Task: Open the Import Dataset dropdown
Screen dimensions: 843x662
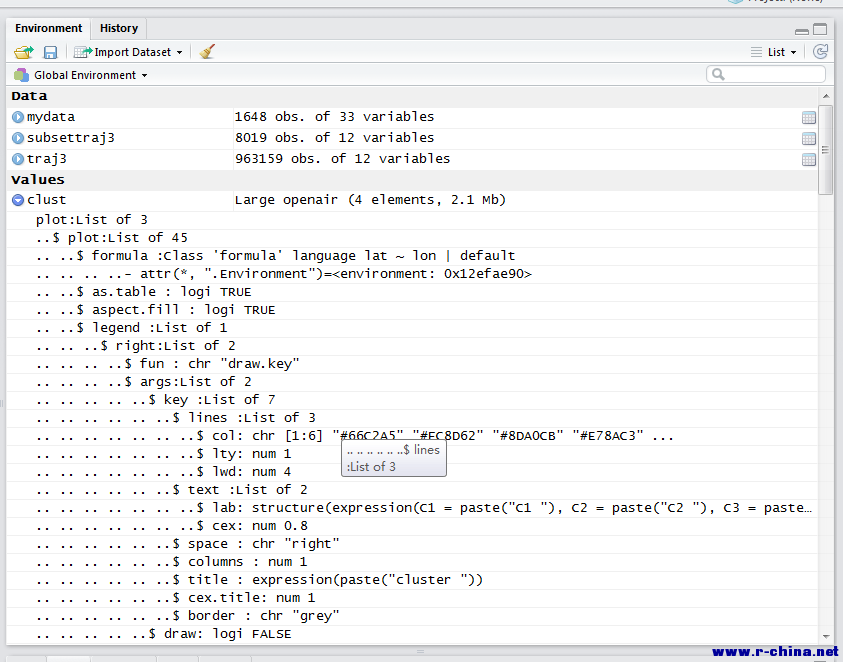Action: (x=128, y=52)
